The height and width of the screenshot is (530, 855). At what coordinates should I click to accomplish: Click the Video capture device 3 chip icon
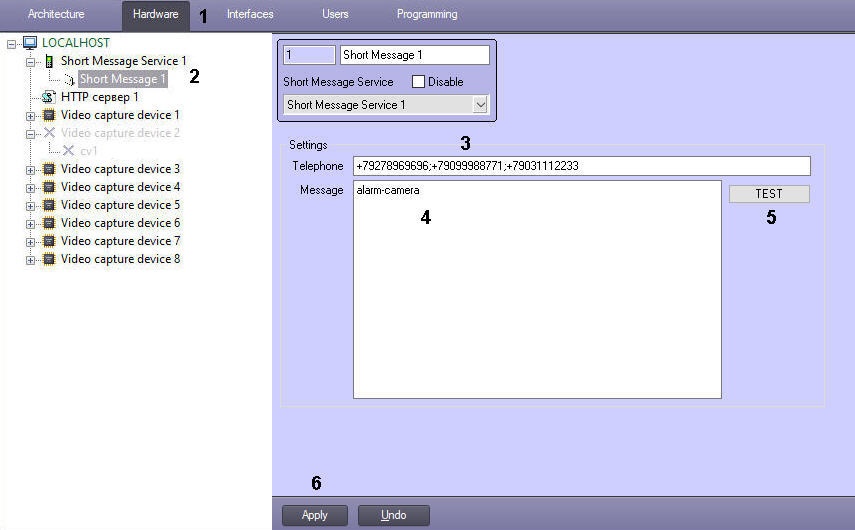49,169
